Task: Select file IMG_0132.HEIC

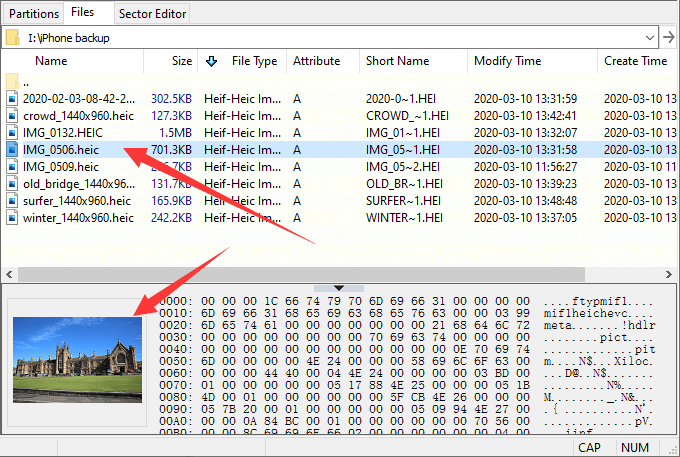Action: [63, 133]
